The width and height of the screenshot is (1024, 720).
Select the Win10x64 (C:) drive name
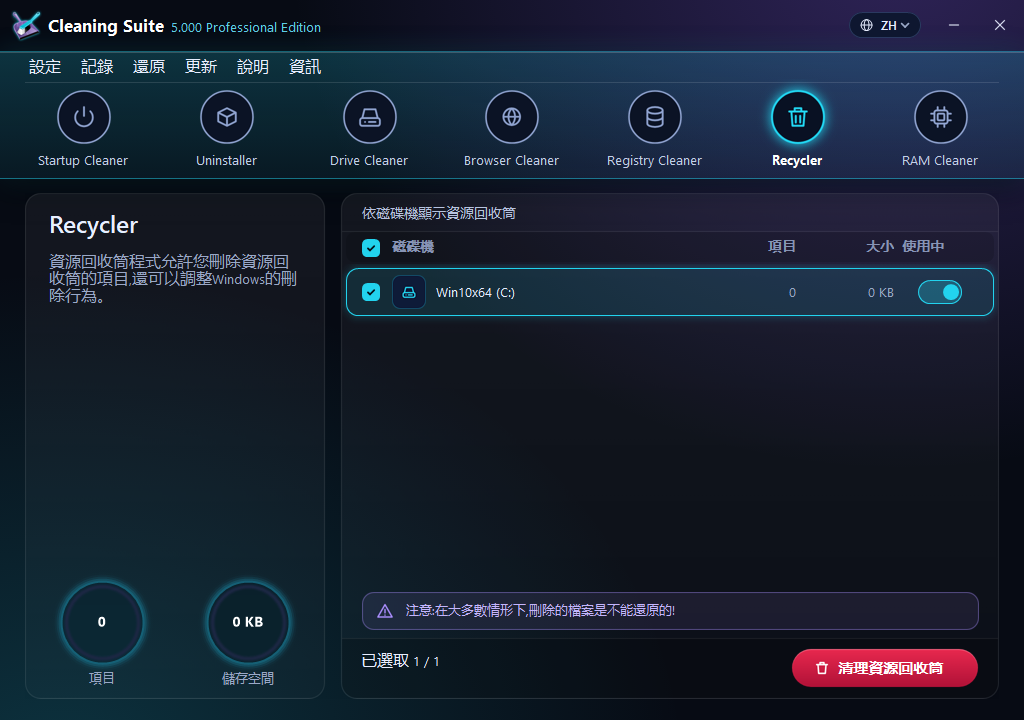[475, 293]
